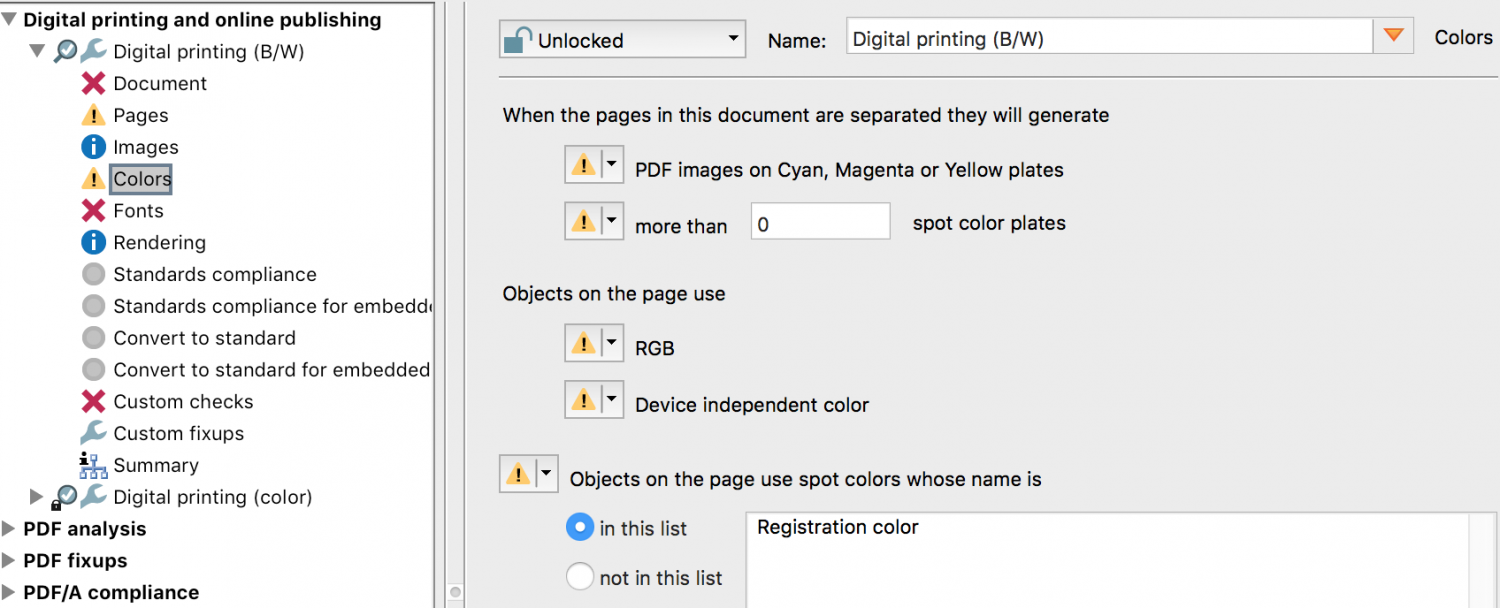This screenshot has width=1500, height=608.
Task: Click the red X icon beside Custom checks
Action: [x=93, y=402]
